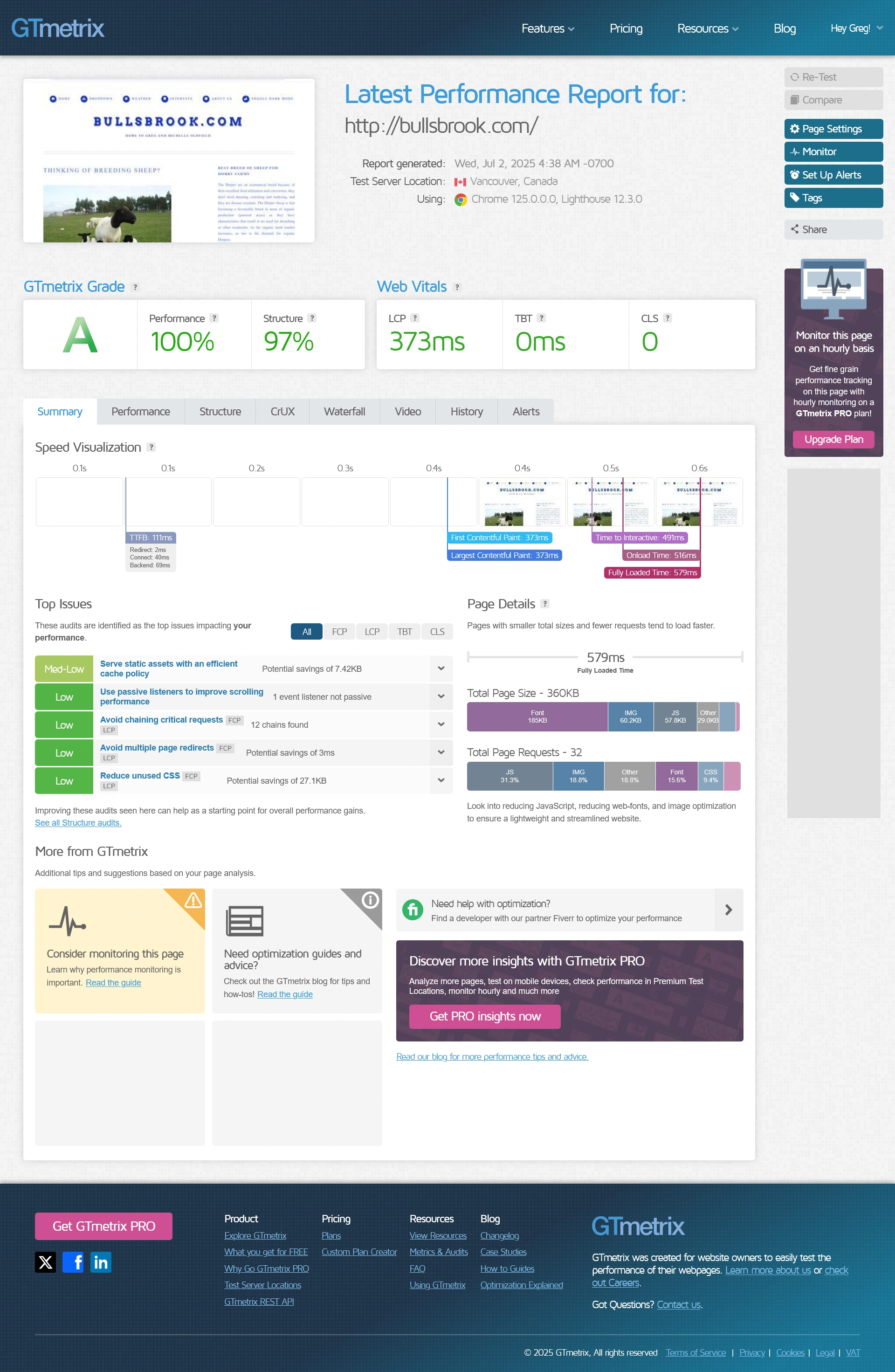Open Facebook social icon in footer
This screenshot has width=895, height=1372.
point(73,1262)
